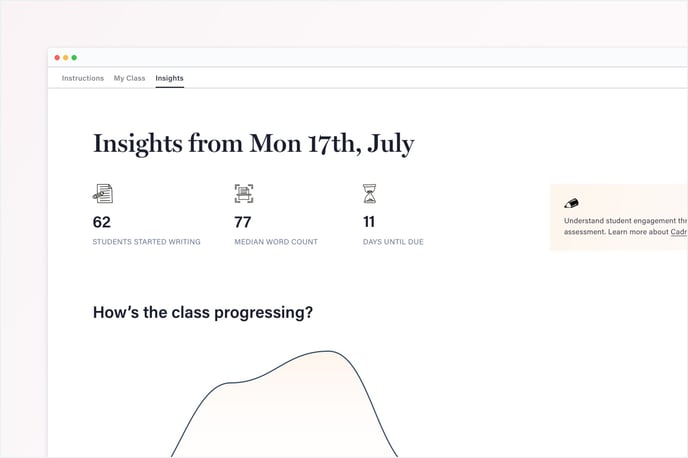This screenshot has width=688, height=458.
Task: Select the 11 days remaining value
Action: 369,222
